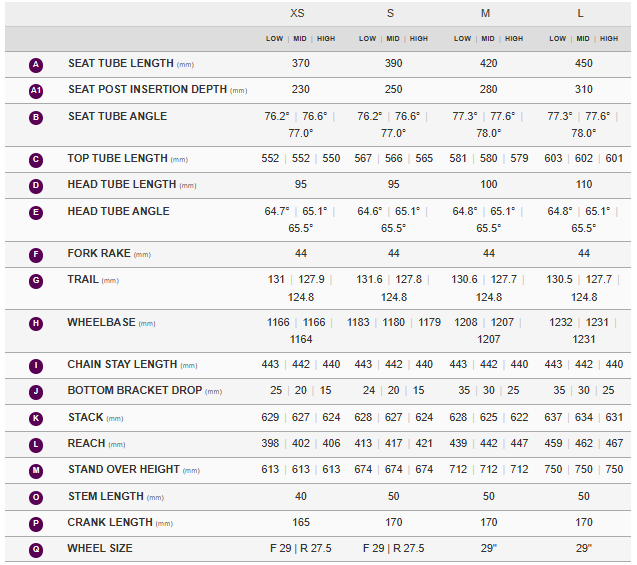Select the Q badge next to Wheel Size
Image resolution: width=637 pixels, height=565 pixels.
(x=36, y=549)
